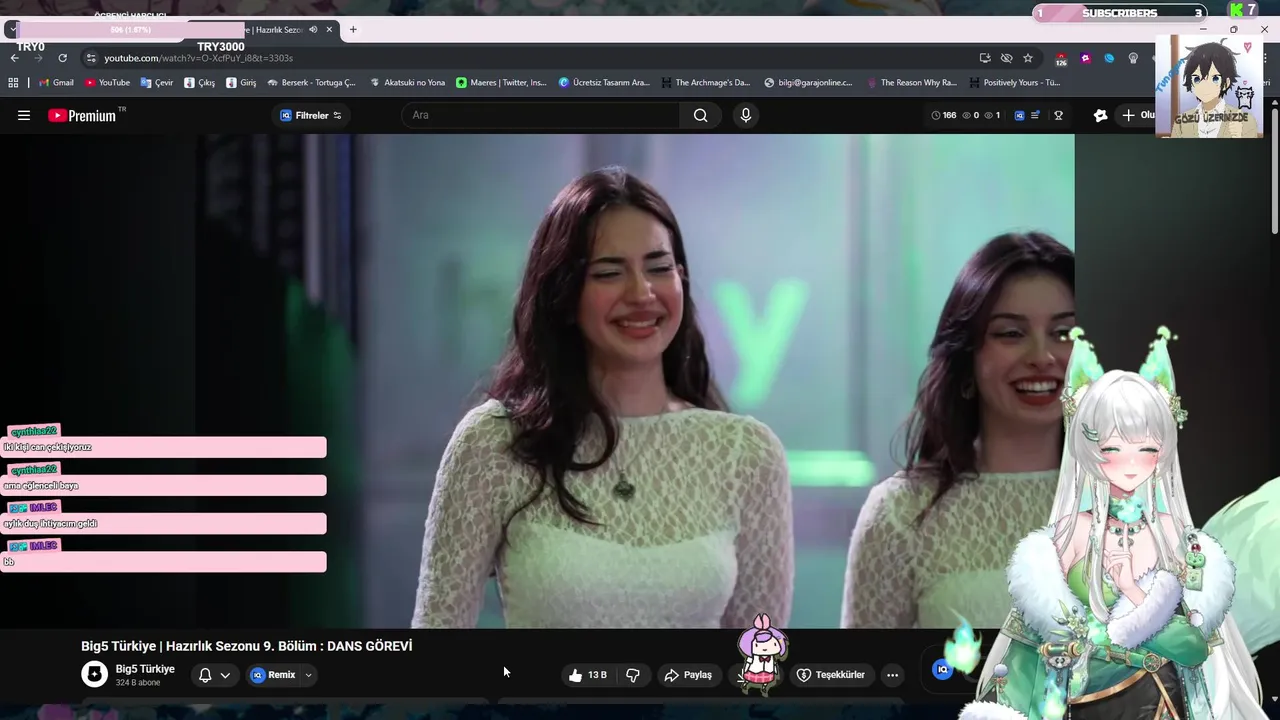Close the Hazırlık Sezonu browser tab
The width and height of the screenshot is (1280, 720).
(329, 29)
